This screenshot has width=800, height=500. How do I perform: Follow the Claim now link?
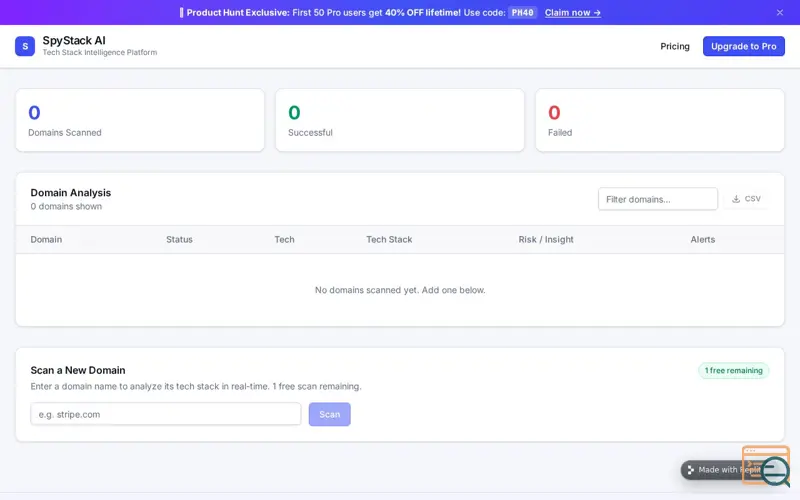click(572, 13)
